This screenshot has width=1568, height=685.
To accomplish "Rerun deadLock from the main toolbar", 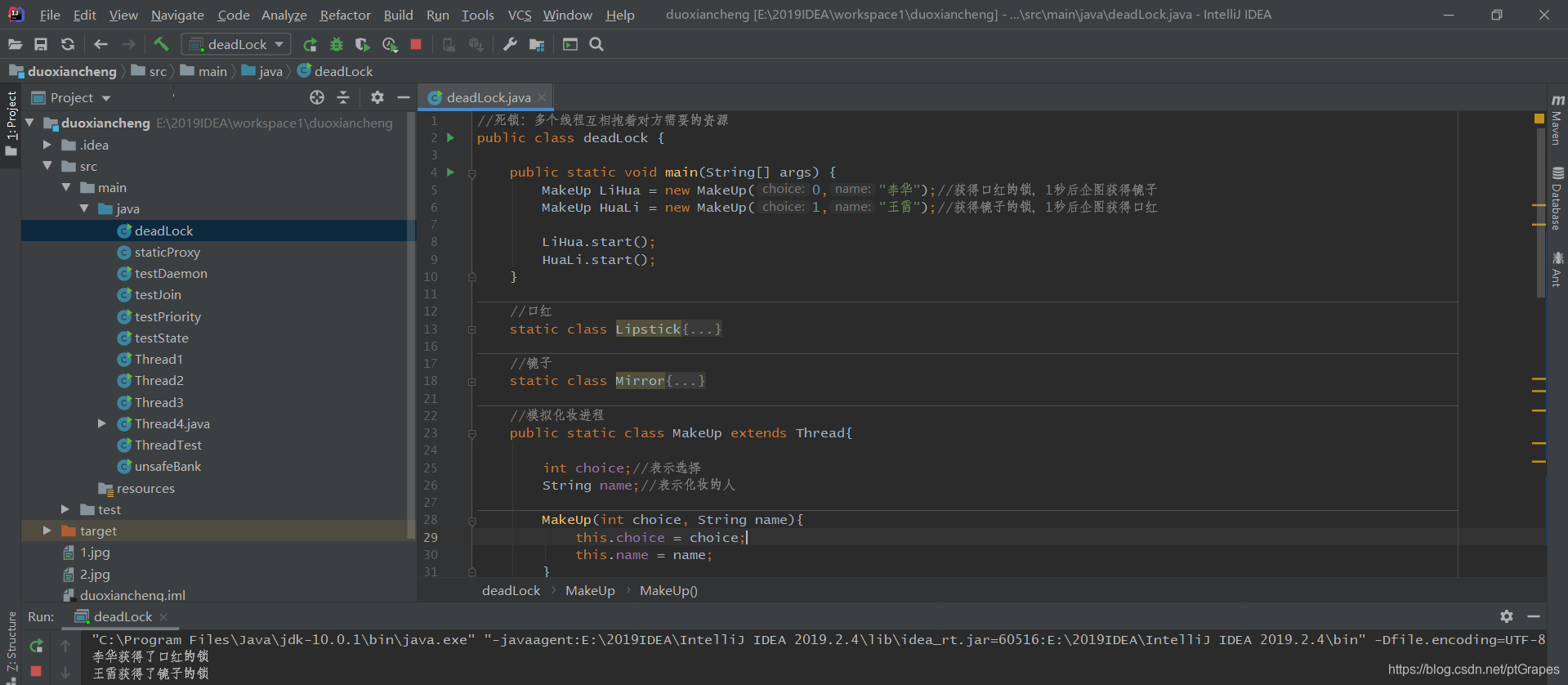I will (x=310, y=44).
